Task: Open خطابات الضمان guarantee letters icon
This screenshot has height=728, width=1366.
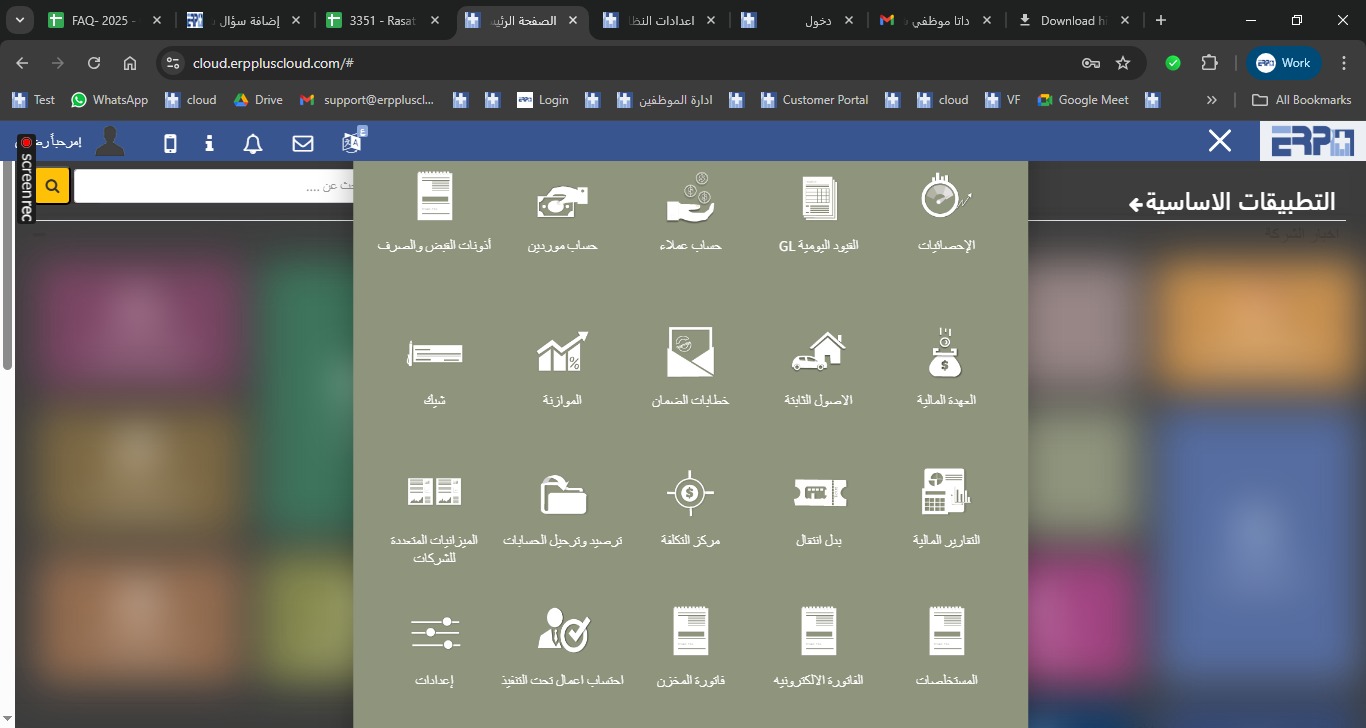Action: pyautogui.click(x=690, y=353)
